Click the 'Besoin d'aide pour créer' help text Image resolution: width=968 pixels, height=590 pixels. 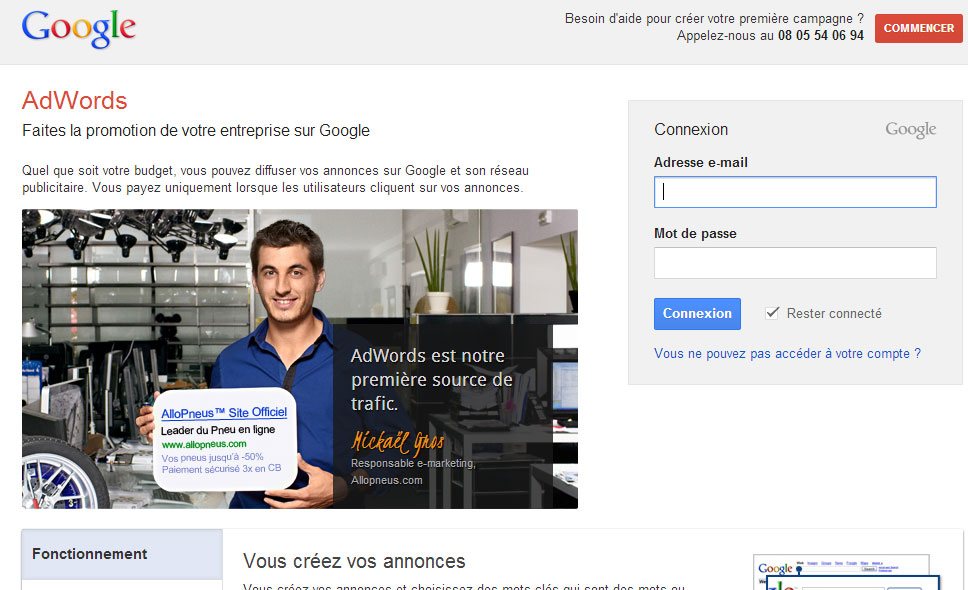click(714, 19)
